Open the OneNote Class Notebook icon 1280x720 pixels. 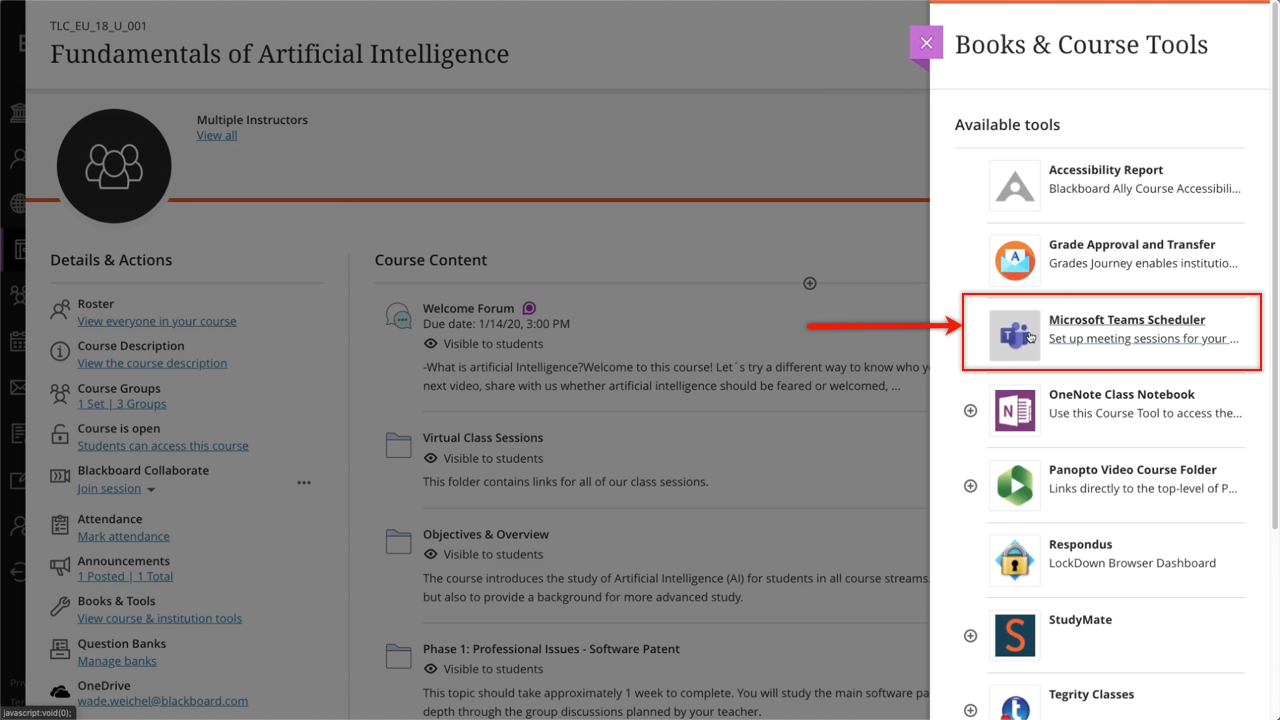1014,411
